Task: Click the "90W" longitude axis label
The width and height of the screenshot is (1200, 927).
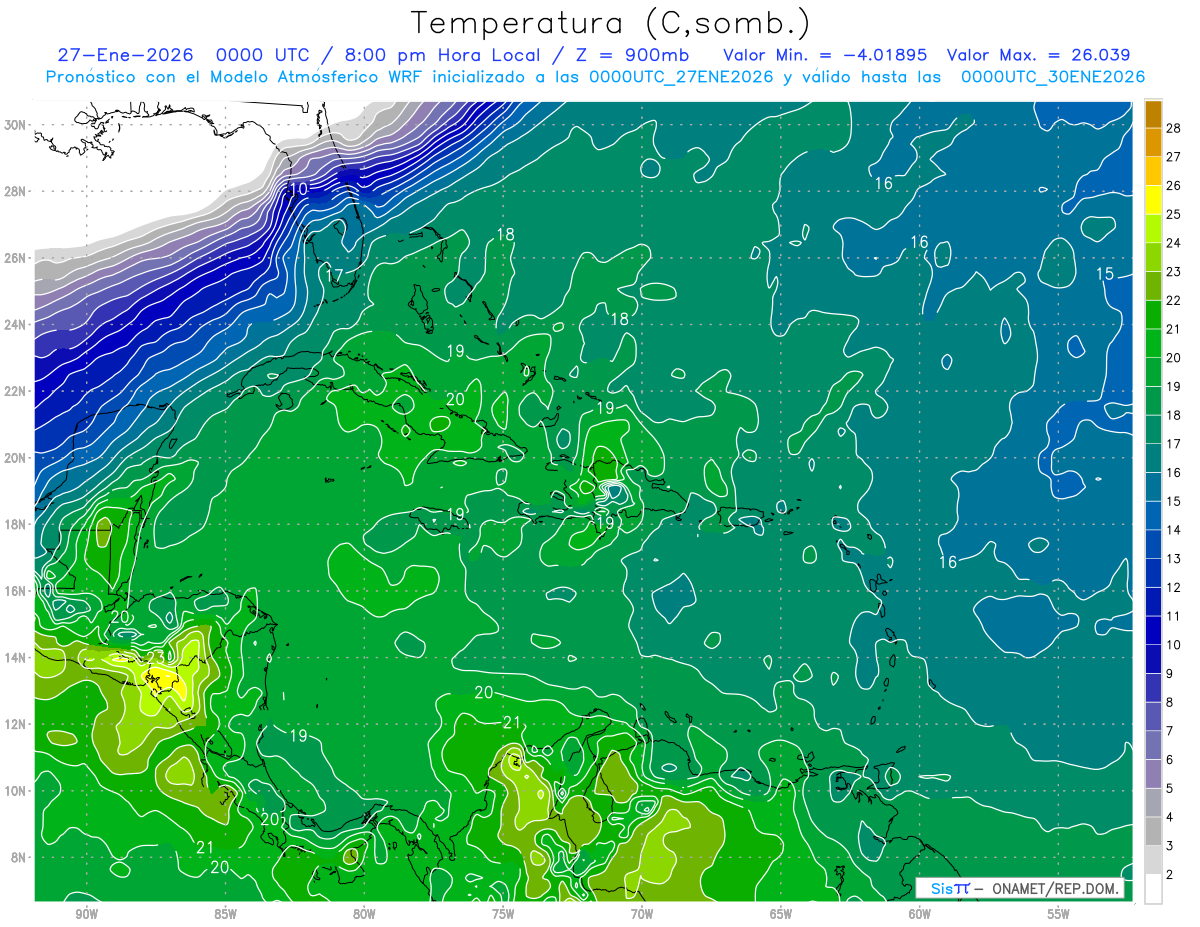Action: tap(86, 914)
